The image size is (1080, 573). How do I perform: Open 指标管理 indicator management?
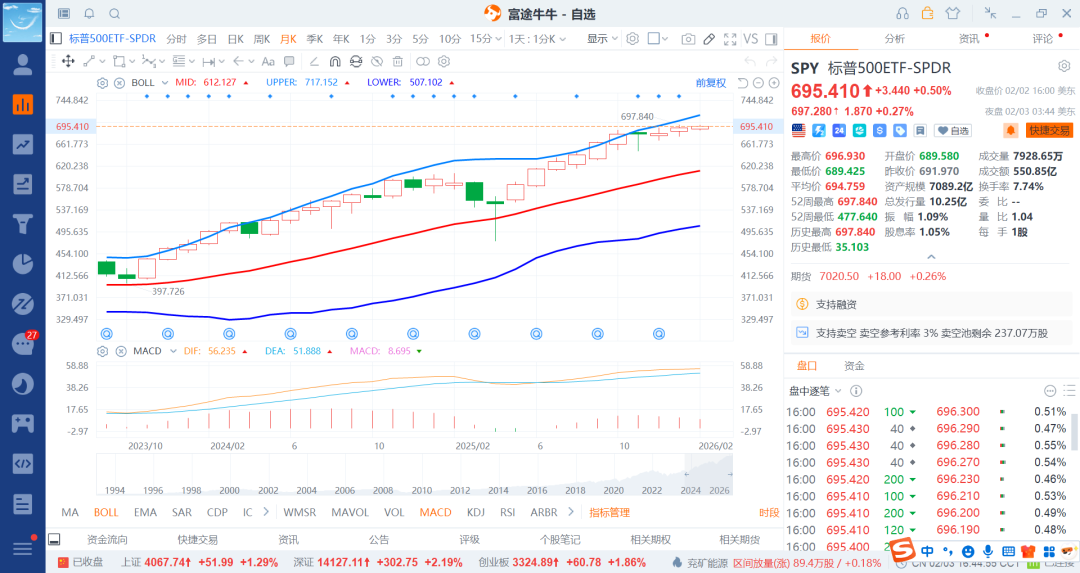tap(610, 512)
